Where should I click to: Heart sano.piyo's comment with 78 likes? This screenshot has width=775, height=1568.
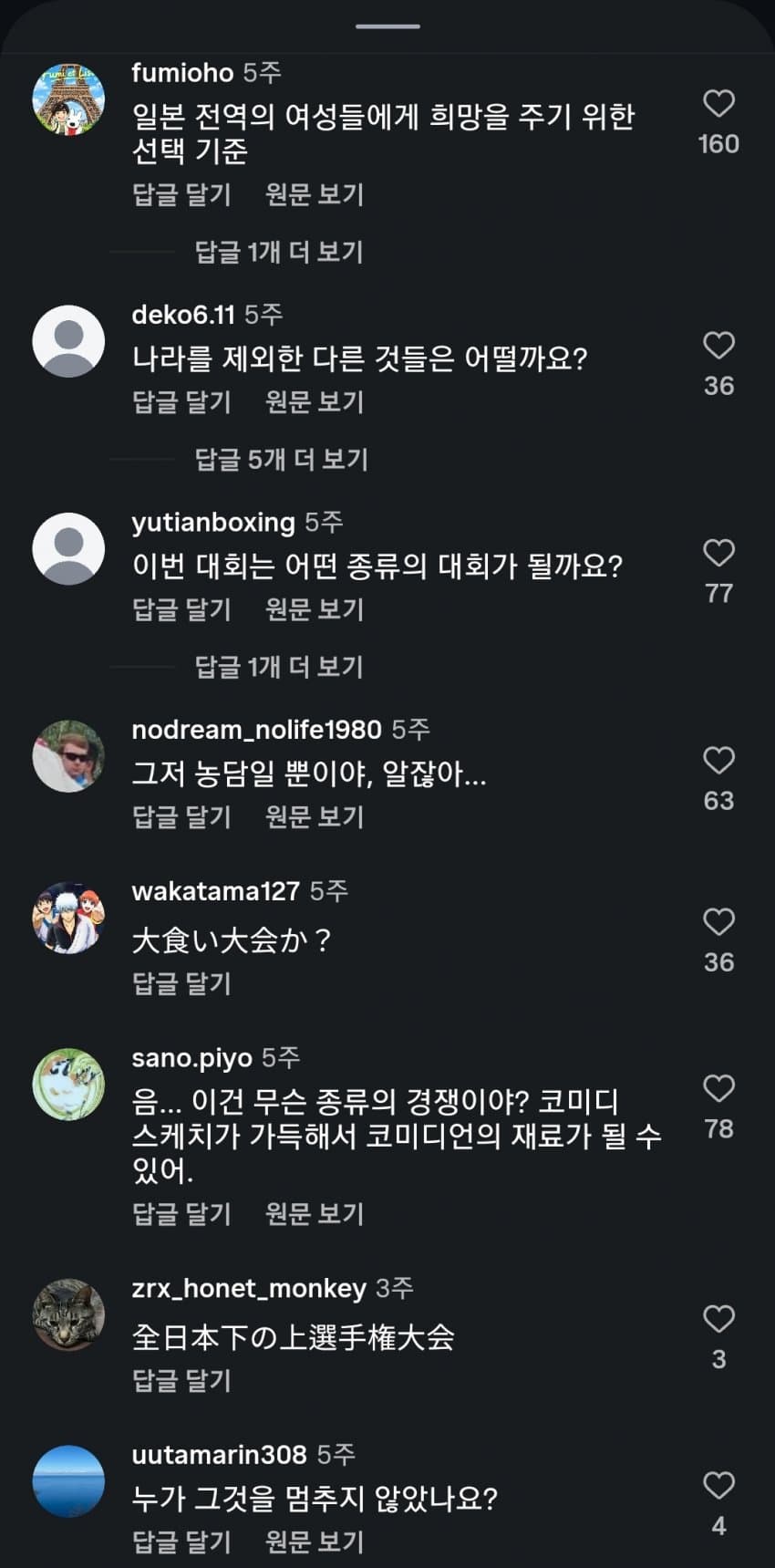718,1088
